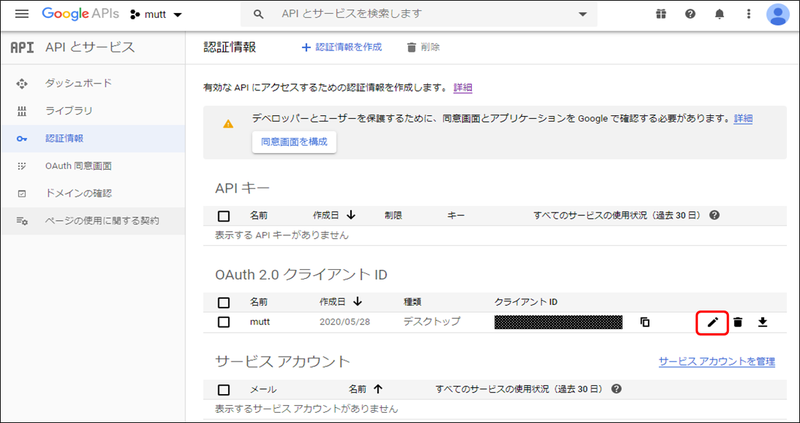Open the 詳細 link after the description text
The height and width of the screenshot is (423, 800).
[463, 88]
